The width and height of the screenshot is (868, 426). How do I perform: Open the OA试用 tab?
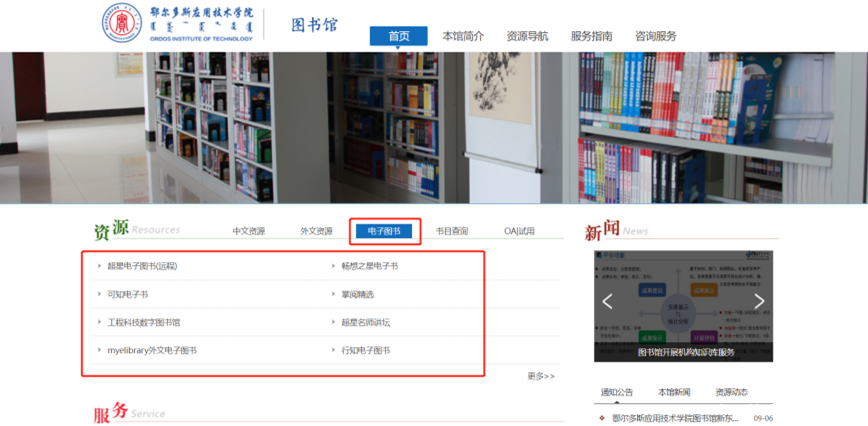519,231
